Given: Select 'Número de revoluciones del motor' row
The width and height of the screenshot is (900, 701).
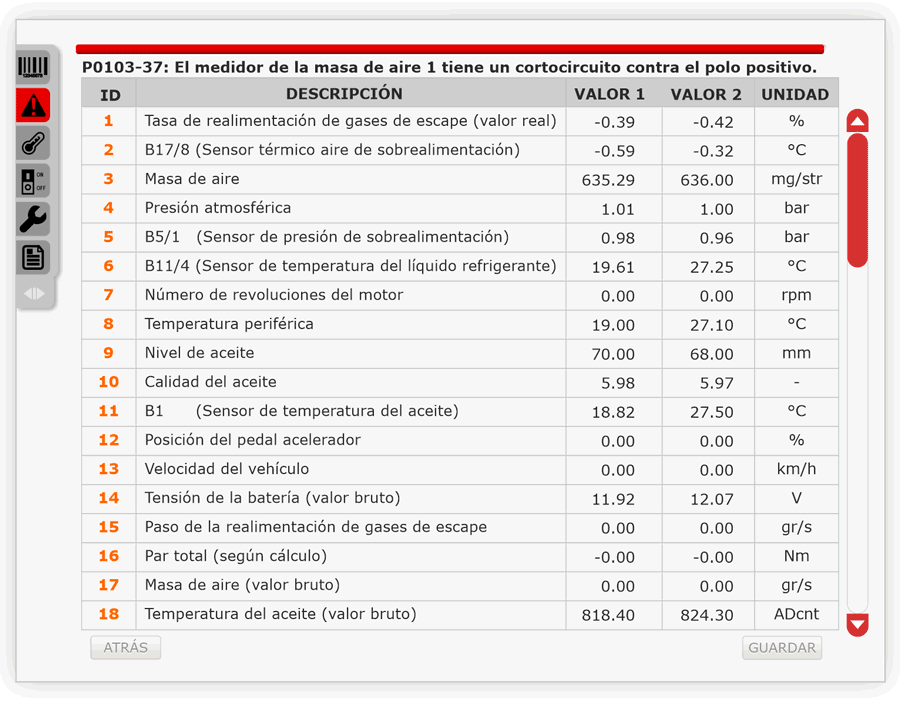Looking at the screenshot, I should [460, 296].
